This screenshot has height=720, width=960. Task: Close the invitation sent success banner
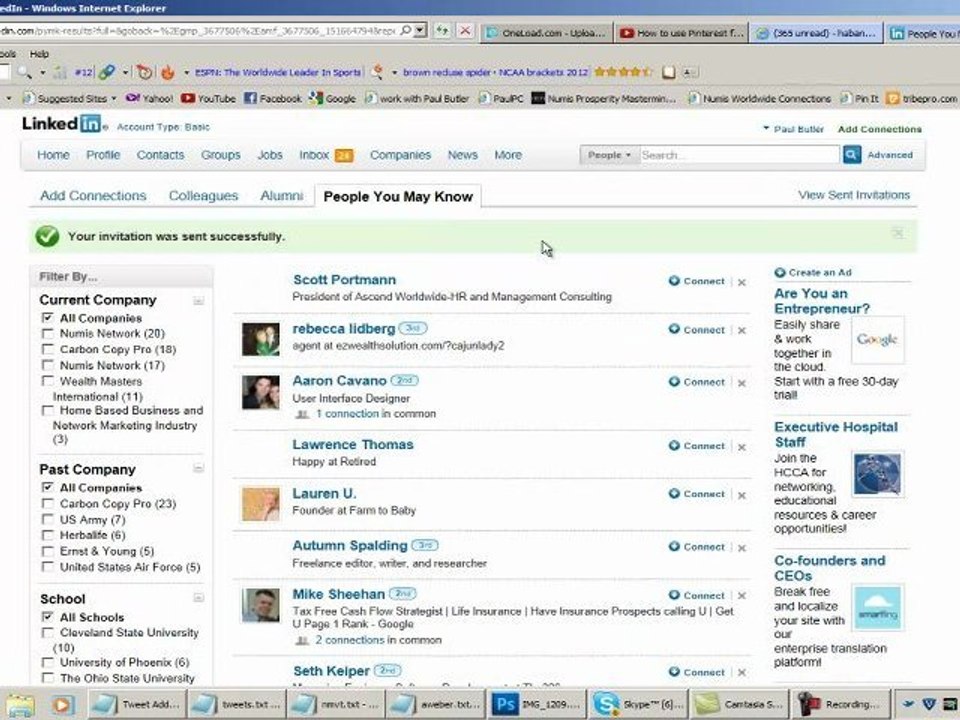[898, 233]
